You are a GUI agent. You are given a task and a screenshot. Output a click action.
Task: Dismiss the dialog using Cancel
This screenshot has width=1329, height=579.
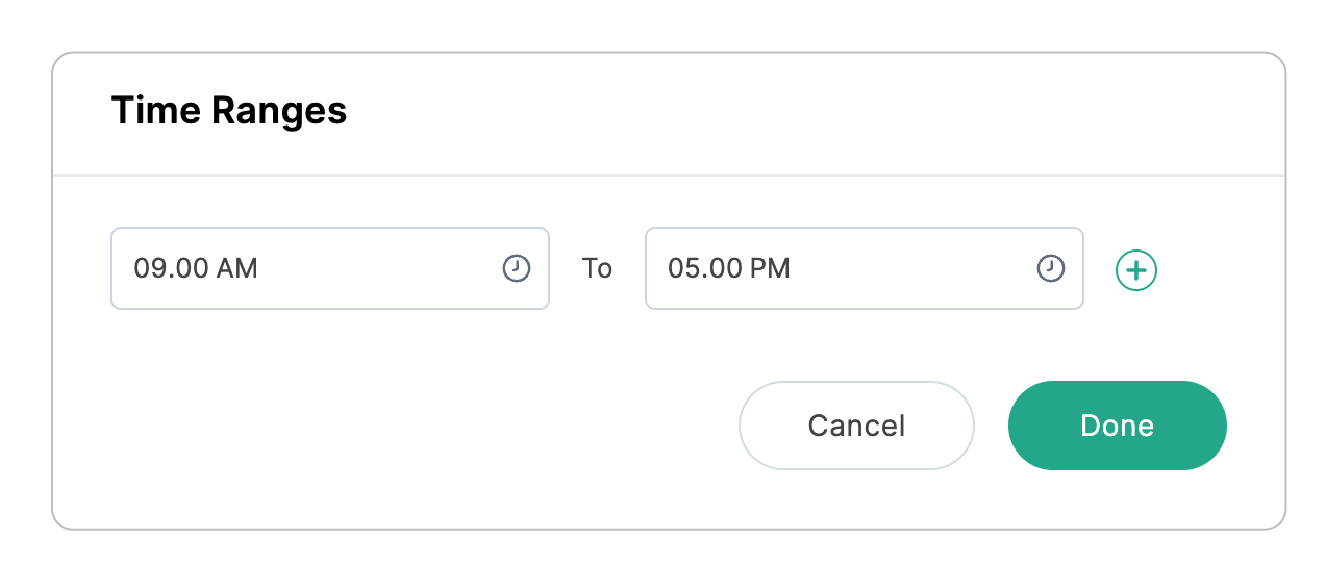[856, 425]
